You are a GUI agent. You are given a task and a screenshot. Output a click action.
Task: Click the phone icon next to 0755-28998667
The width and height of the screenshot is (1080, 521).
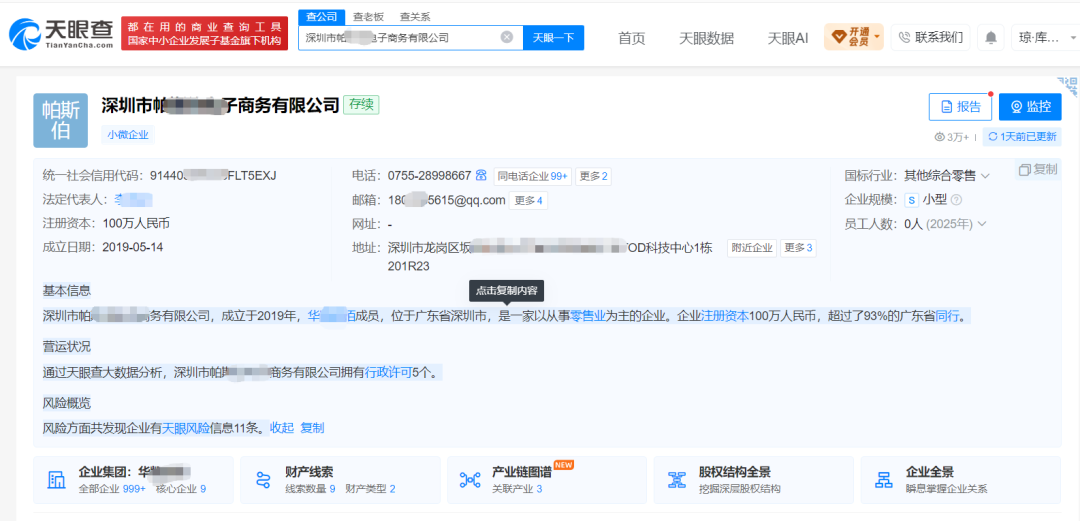pos(481,176)
